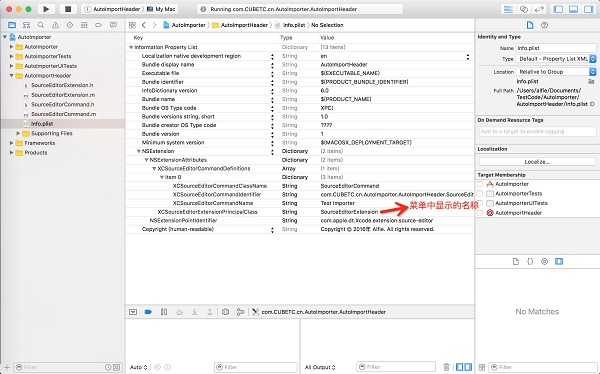Screen dimensions: 600x374
Task: Expand the Frameworks folder
Action: click(11, 143)
